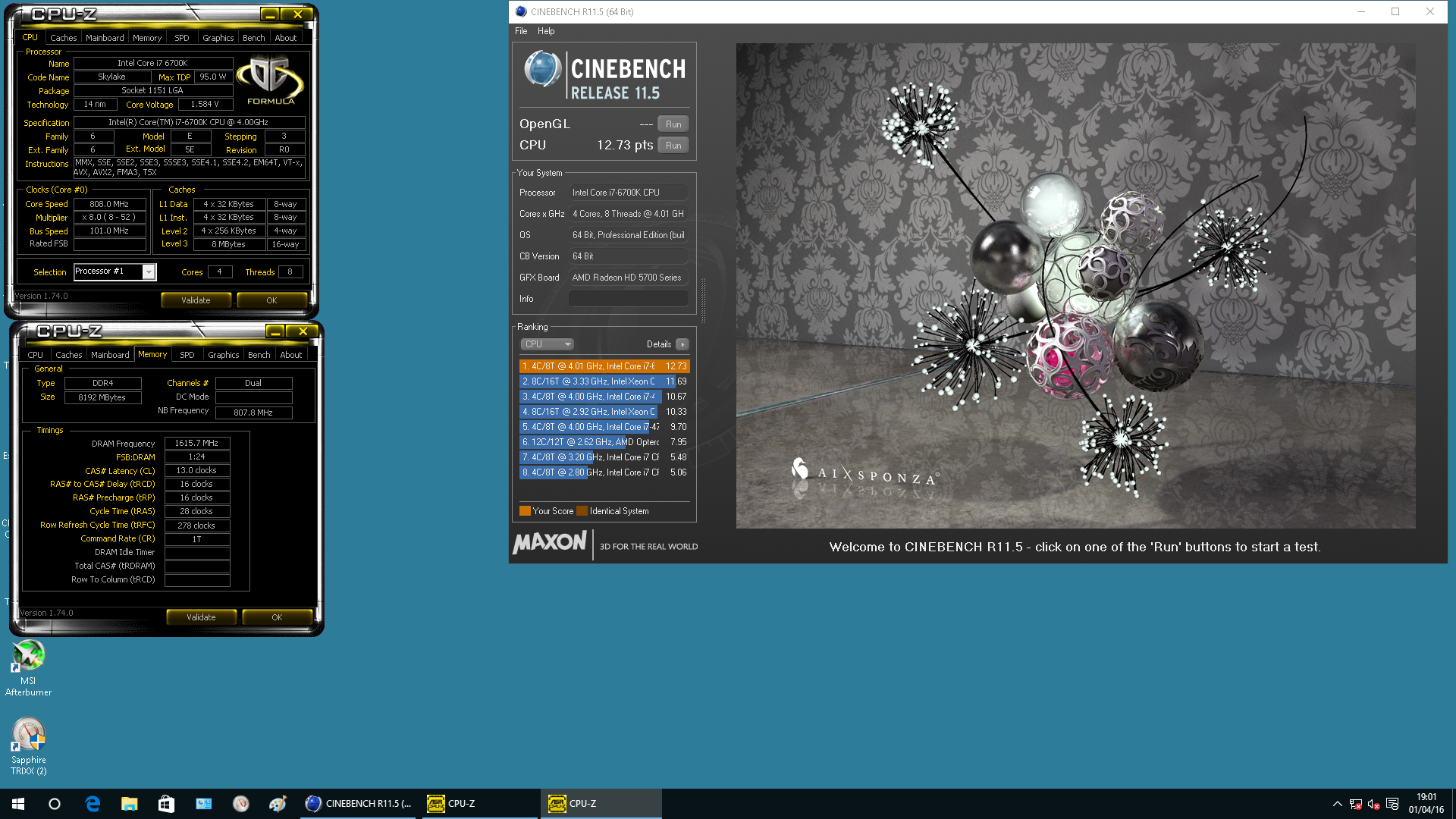Select ranking row 5 scoring 9.70
Screen dimensions: 1456x819
pyautogui.click(x=604, y=427)
